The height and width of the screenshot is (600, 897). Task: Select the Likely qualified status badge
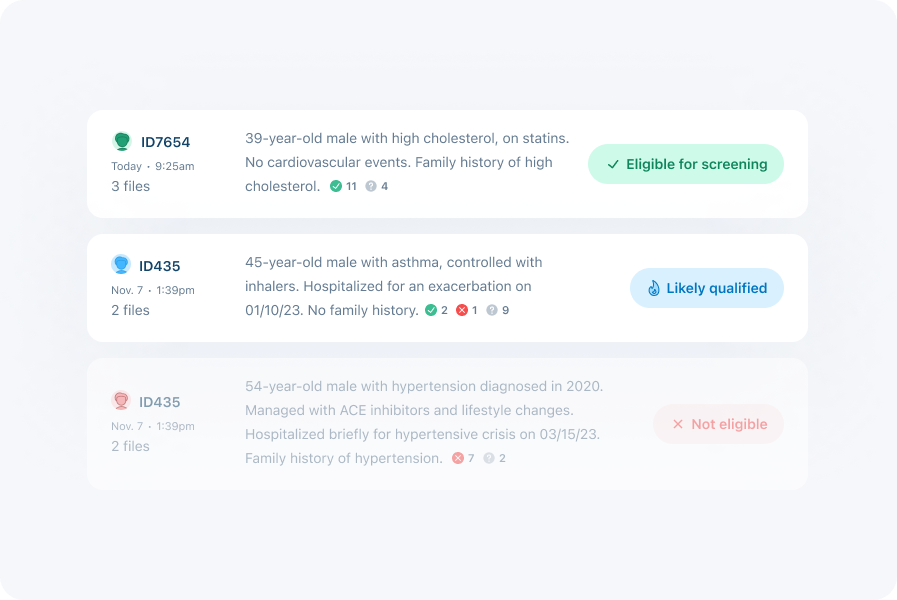coord(707,288)
